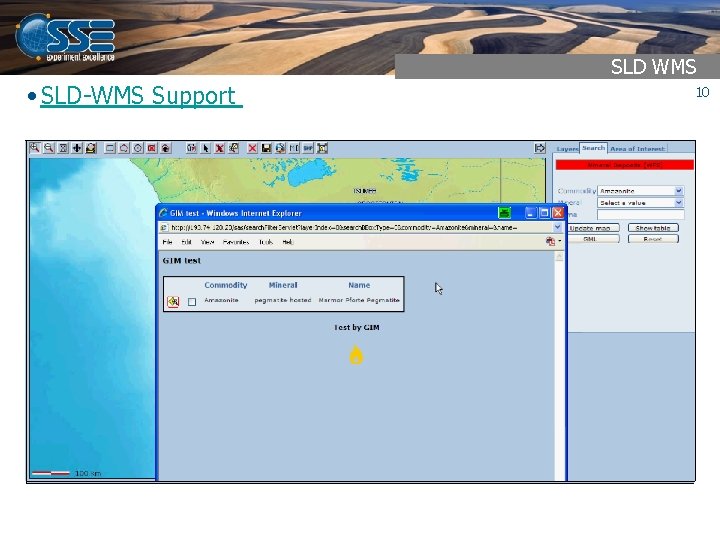Click the identify feature toolbar icon
Viewport: 720px width, 540px height.
pyautogui.click(x=191, y=148)
